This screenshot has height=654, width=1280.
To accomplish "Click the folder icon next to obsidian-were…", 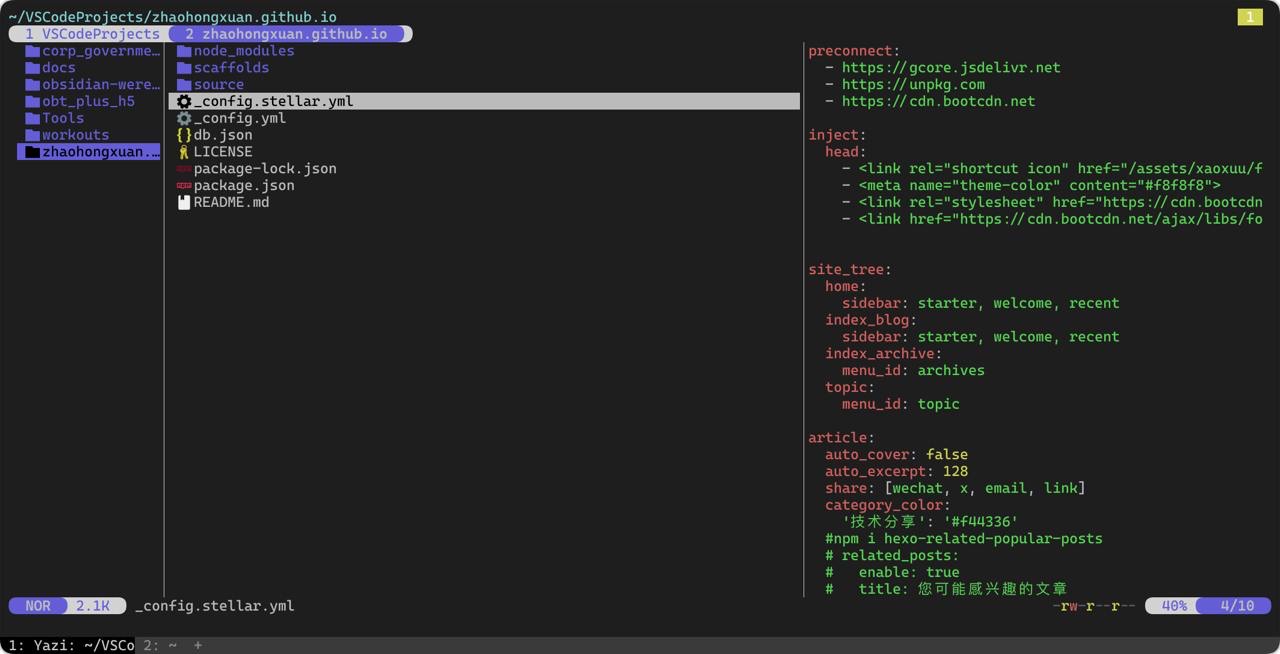I will [x=32, y=85].
